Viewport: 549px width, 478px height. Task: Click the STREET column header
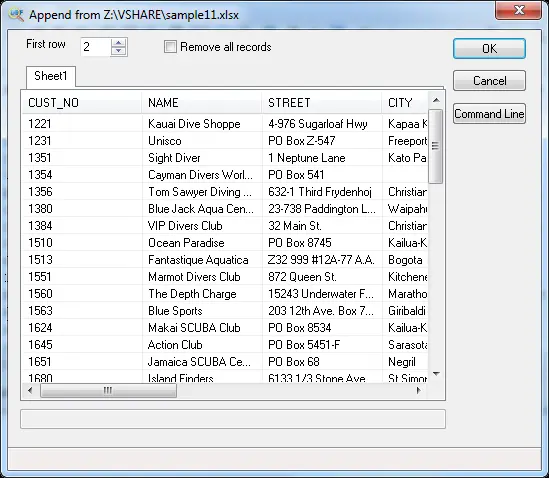322,103
